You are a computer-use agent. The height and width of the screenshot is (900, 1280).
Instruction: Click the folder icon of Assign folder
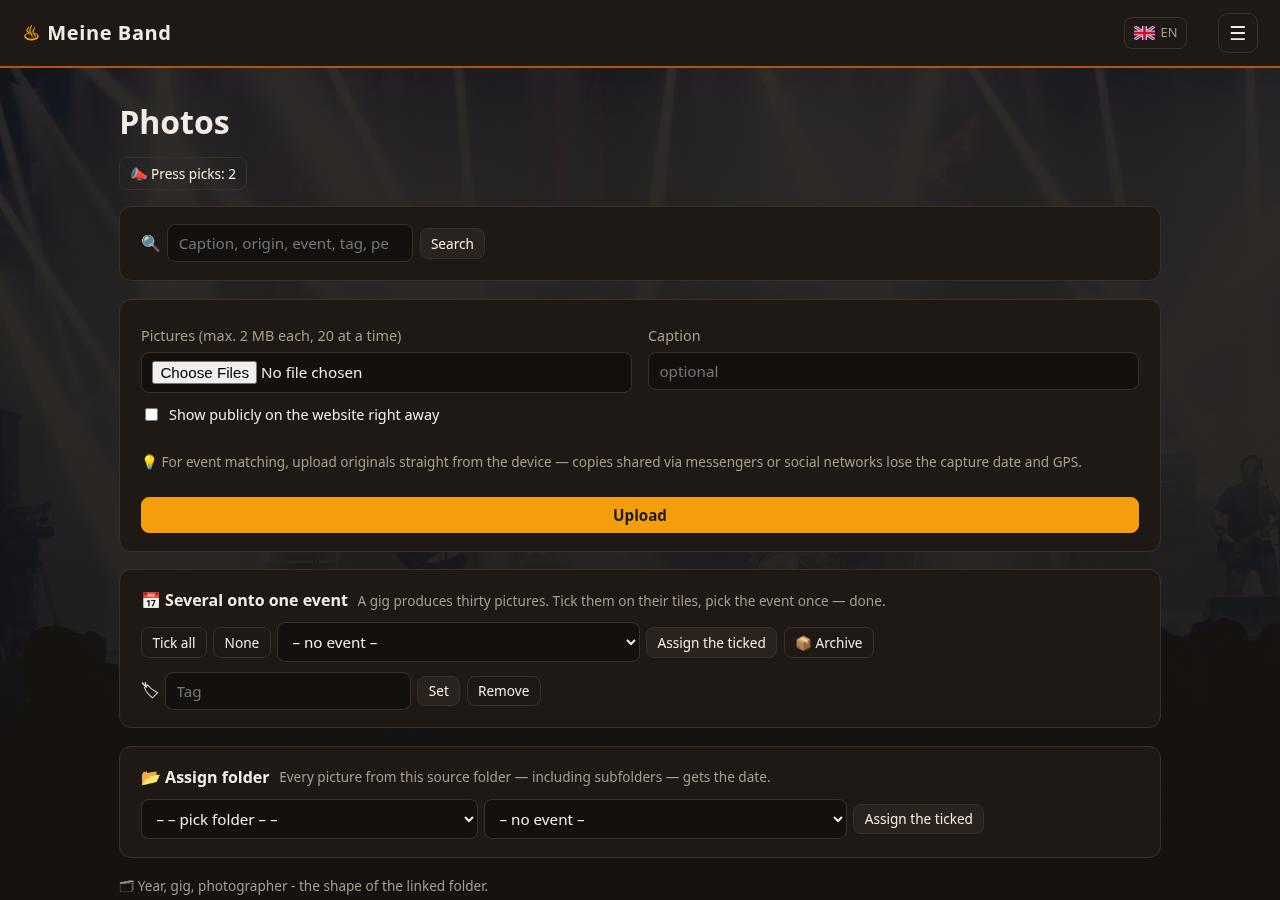pos(151,777)
